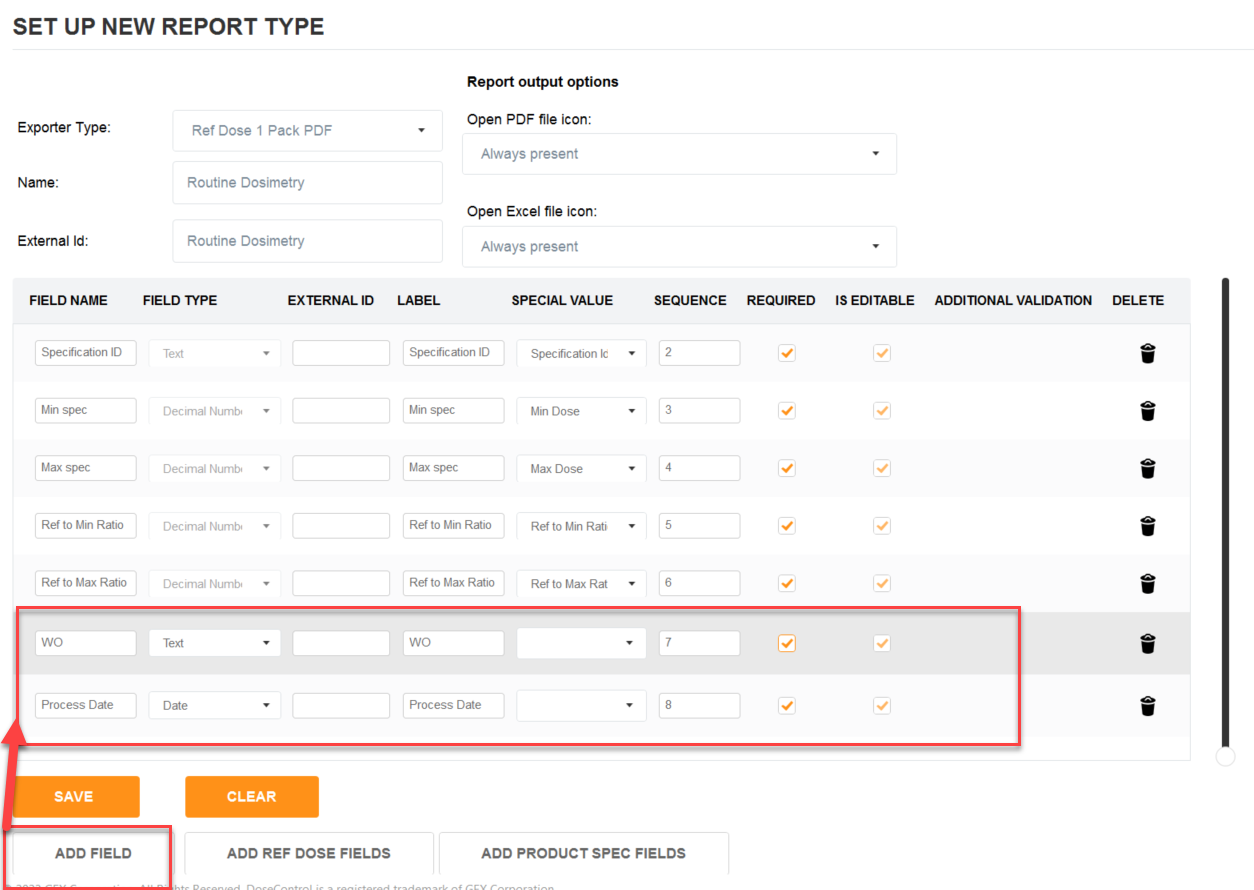1254x890 pixels.
Task: Click the FIELD NAME column header
Action: point(69,300)
